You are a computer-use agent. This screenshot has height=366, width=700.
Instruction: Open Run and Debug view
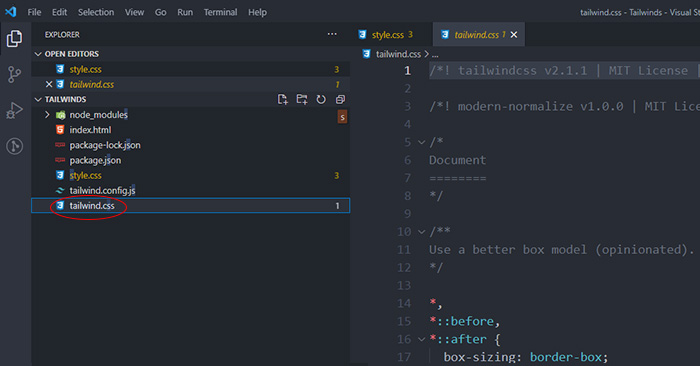click(14, 110)
